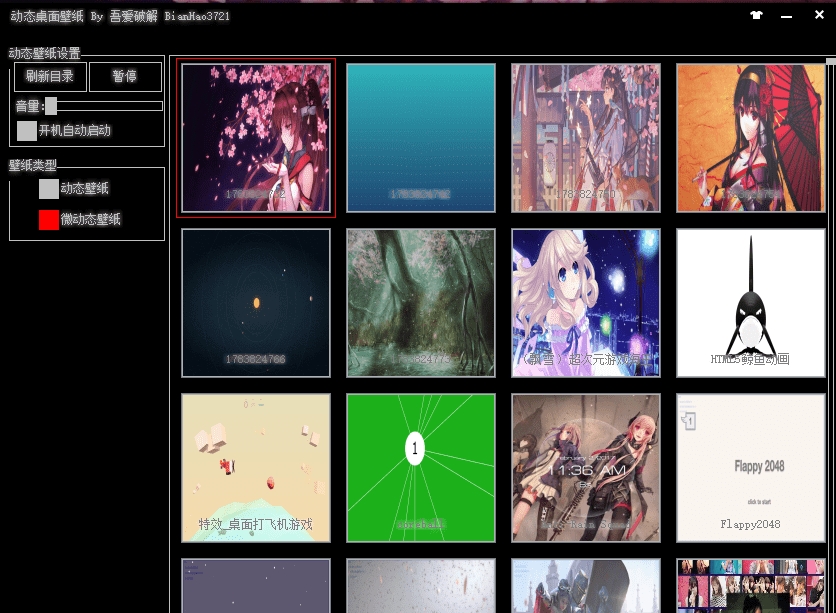Viewport: 836px width, 613px height.
Task: Pick the castle and knight wallpaper at bottom
Action: point(586,586)
